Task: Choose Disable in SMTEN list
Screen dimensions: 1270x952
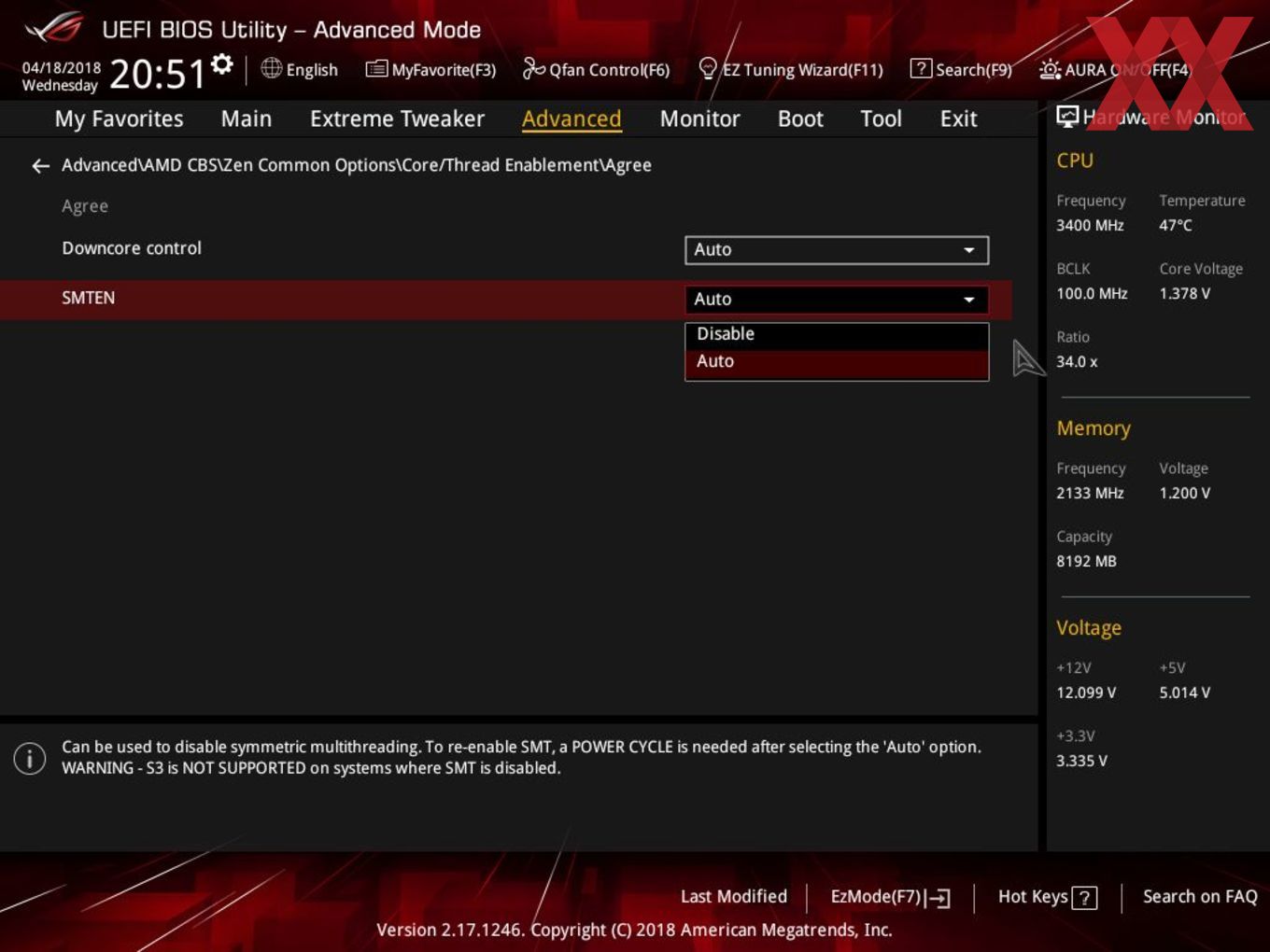Action: point(837,334)
